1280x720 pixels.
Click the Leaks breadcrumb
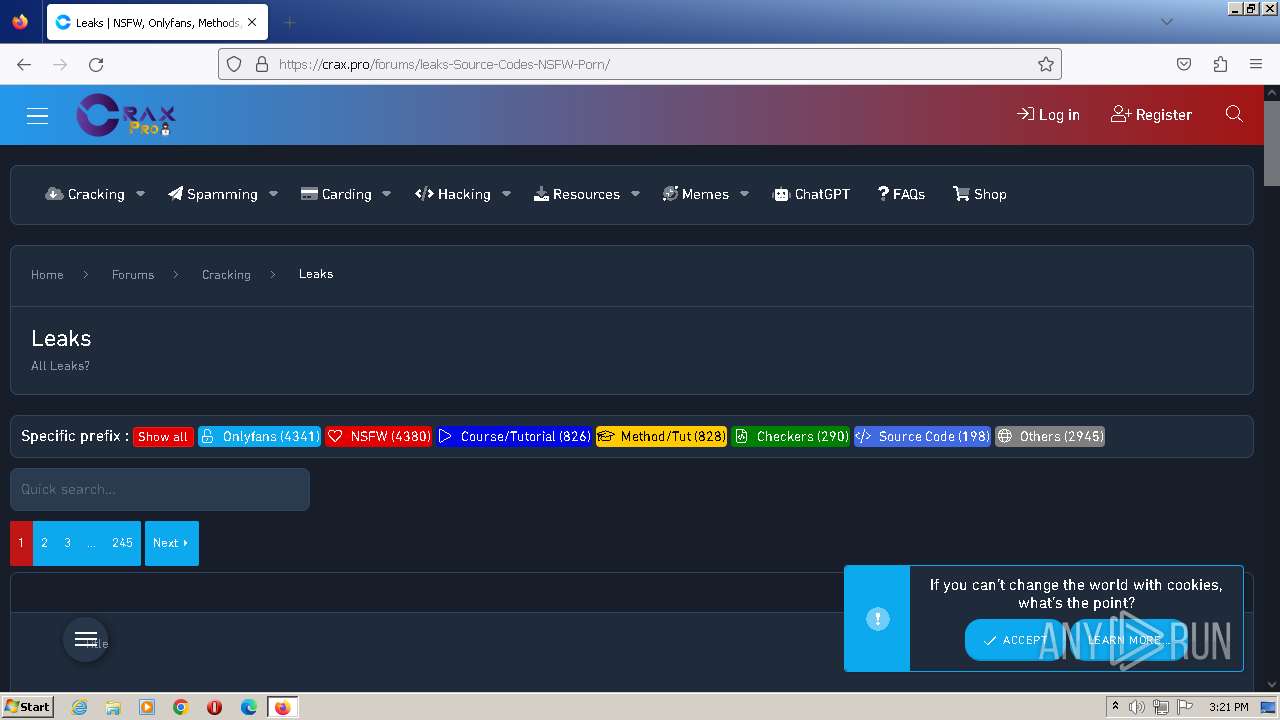pos(316,274)
